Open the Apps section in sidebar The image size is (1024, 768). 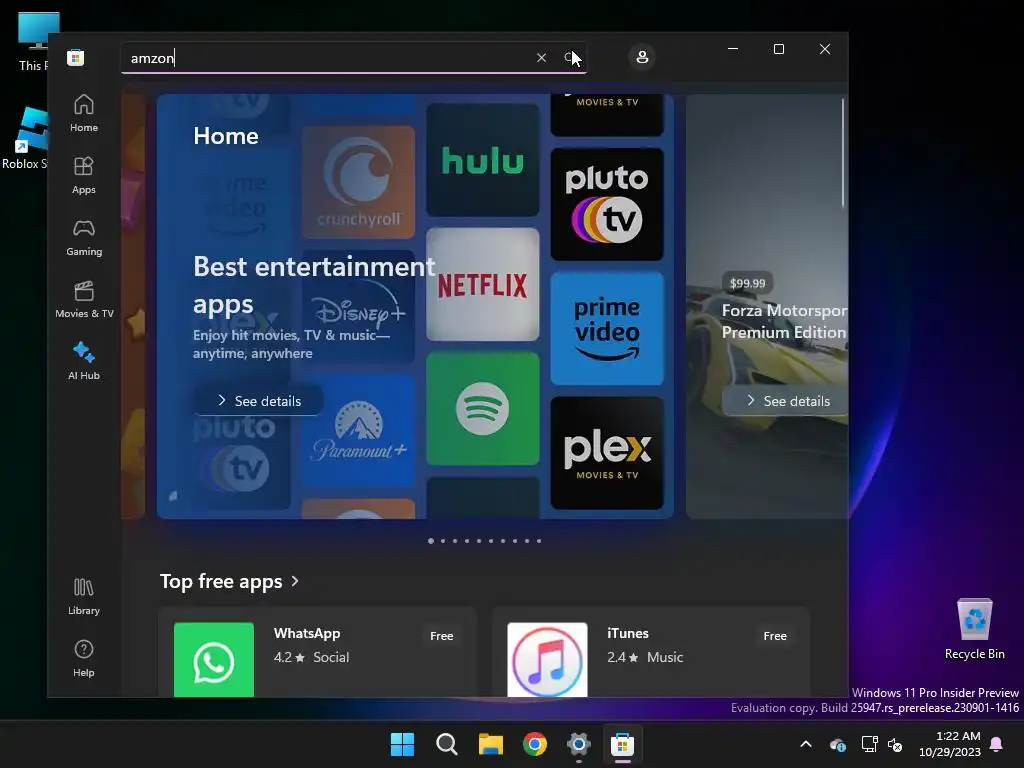click(84, 176)
